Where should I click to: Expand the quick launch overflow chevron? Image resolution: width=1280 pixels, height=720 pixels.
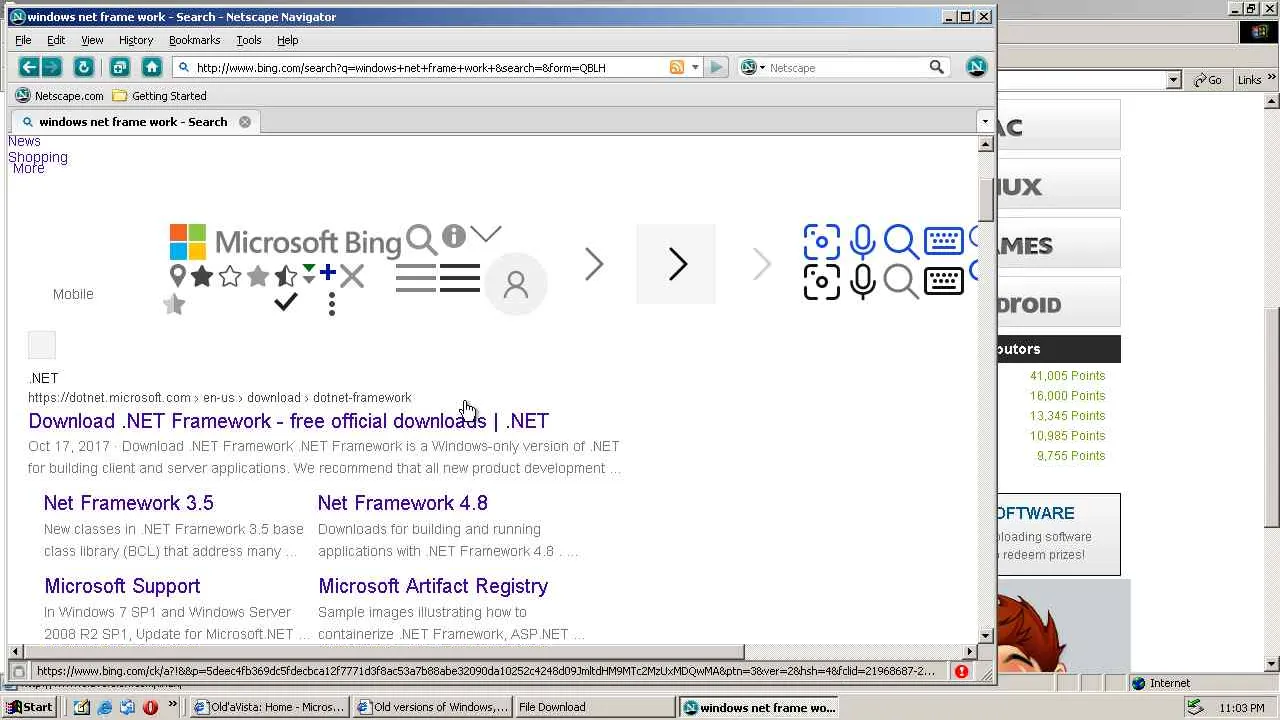(x=172, y=706)
